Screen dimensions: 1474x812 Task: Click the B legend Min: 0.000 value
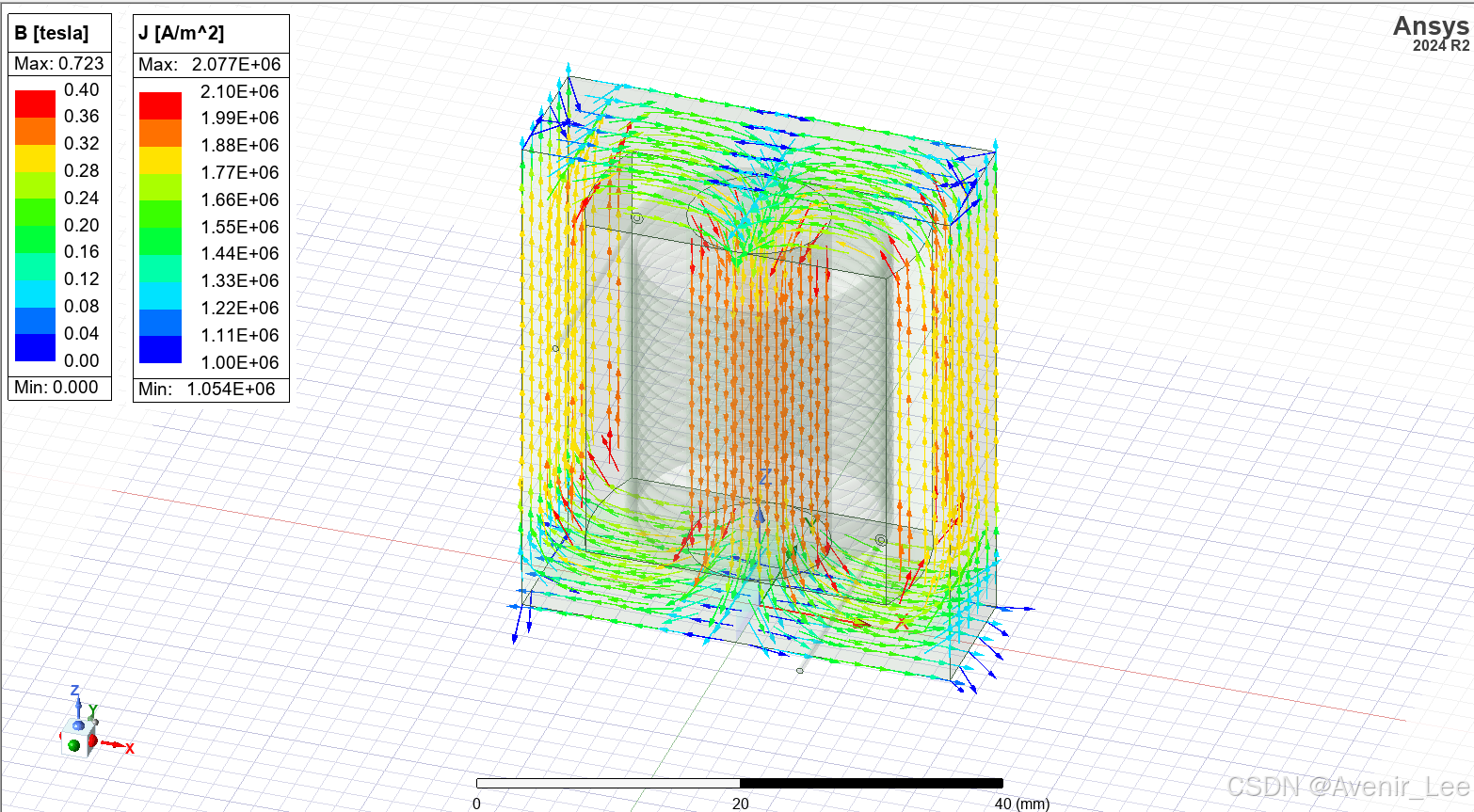pos(56,387)
